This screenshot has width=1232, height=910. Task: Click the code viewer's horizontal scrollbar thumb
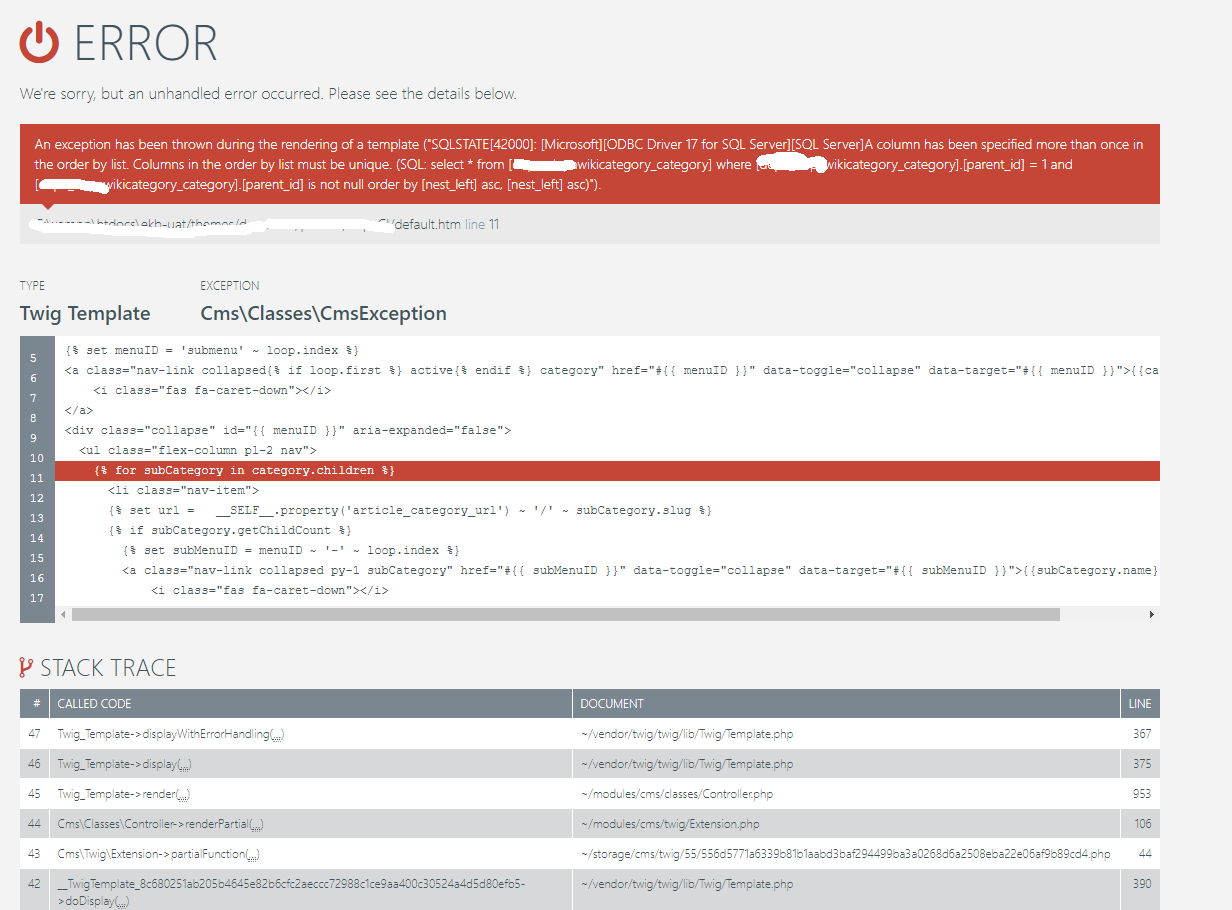(565, 614)
